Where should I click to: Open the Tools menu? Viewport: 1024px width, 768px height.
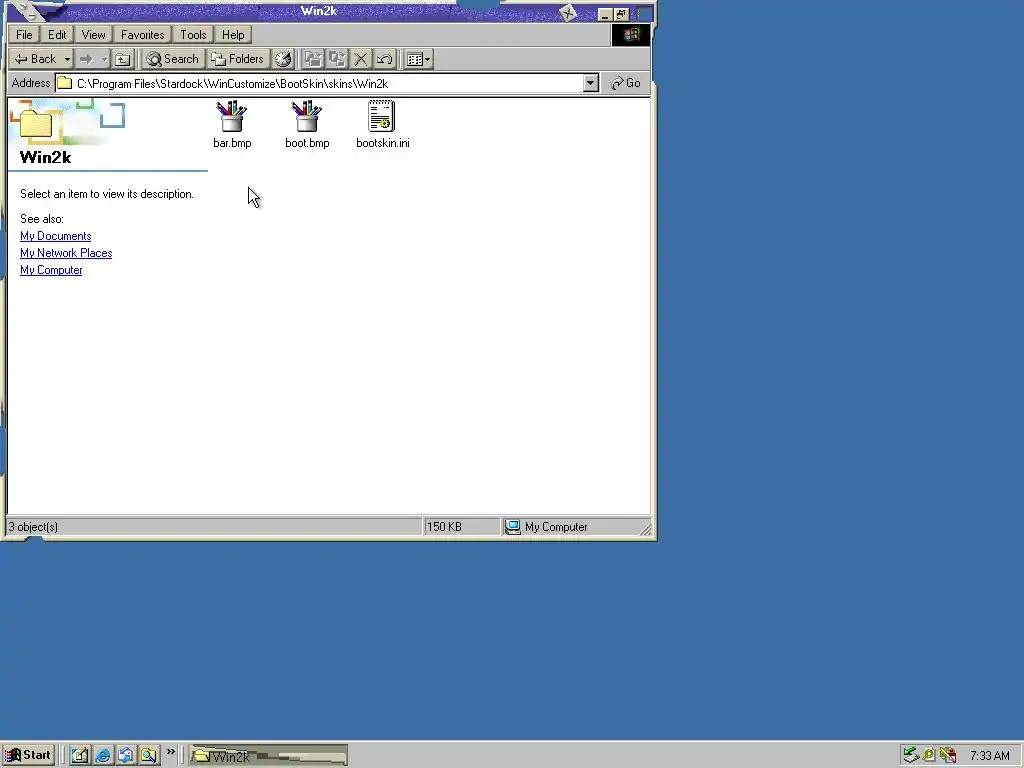click(x=193, y=35)
